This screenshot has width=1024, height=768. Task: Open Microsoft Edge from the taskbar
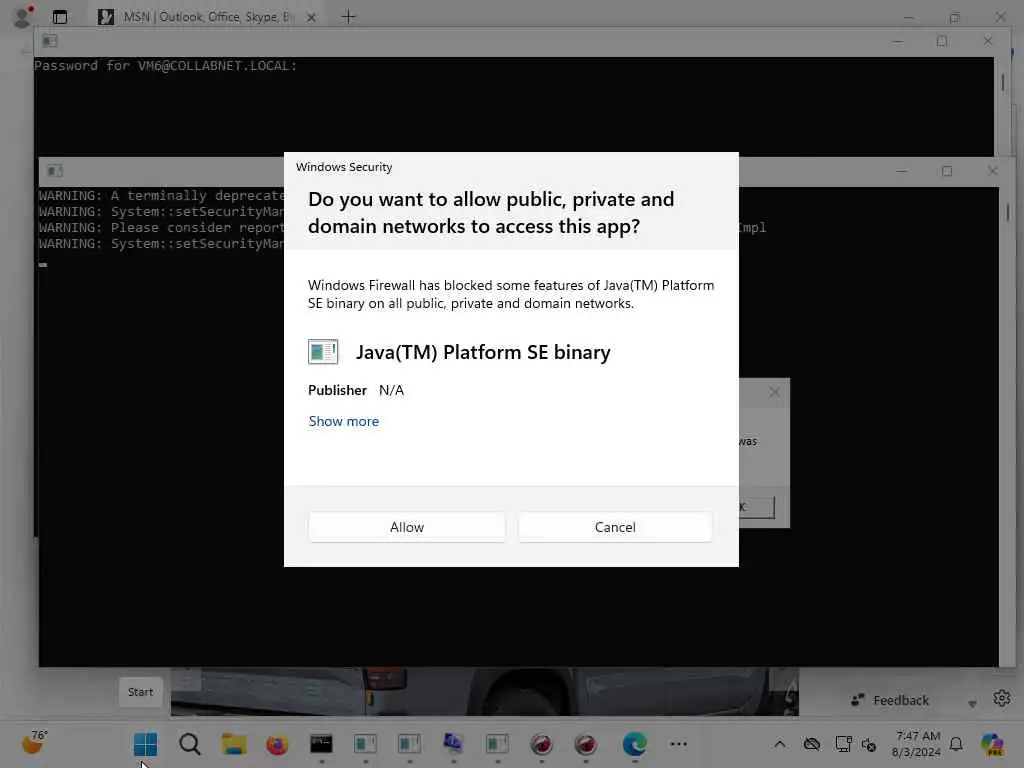click(x=634, y=744)
